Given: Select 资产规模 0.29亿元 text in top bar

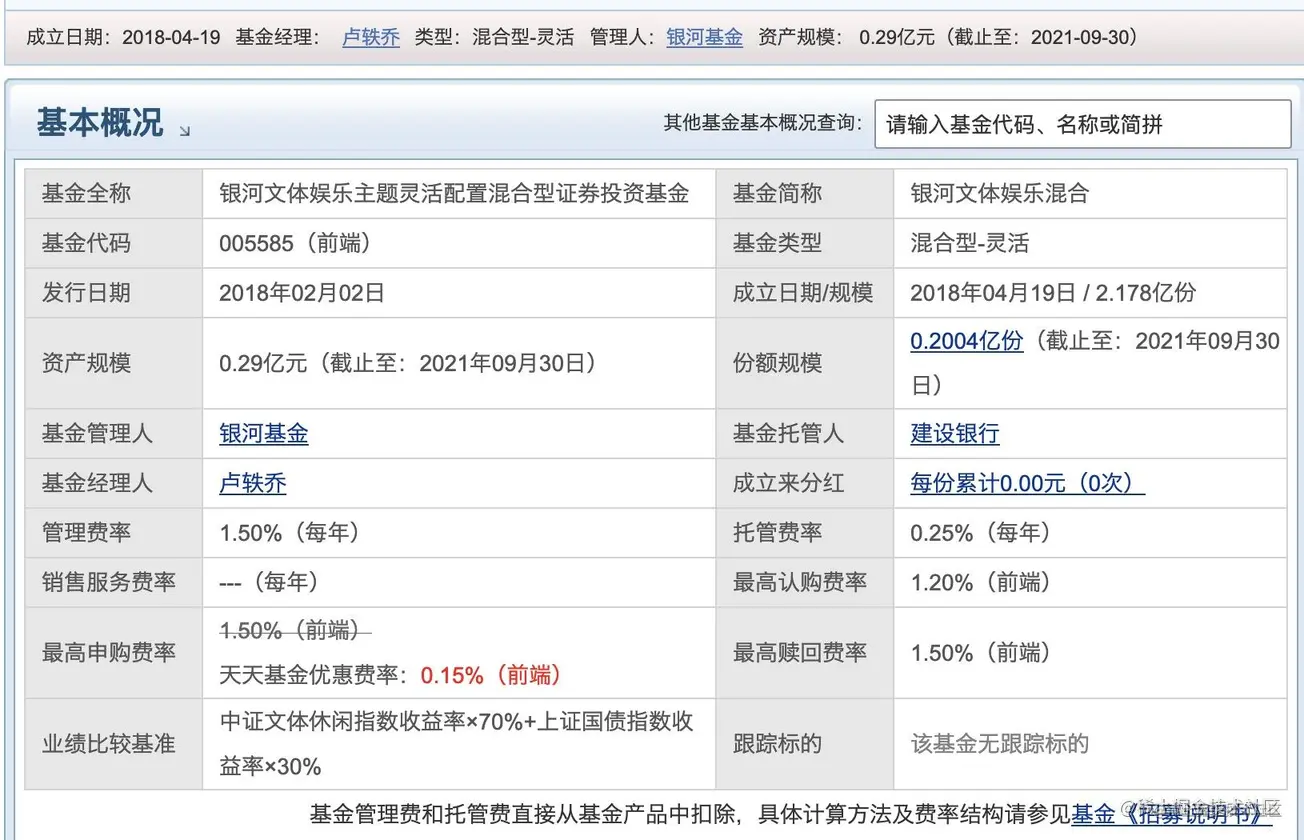Looking at the screenshot, I should [x=846, y=37].
